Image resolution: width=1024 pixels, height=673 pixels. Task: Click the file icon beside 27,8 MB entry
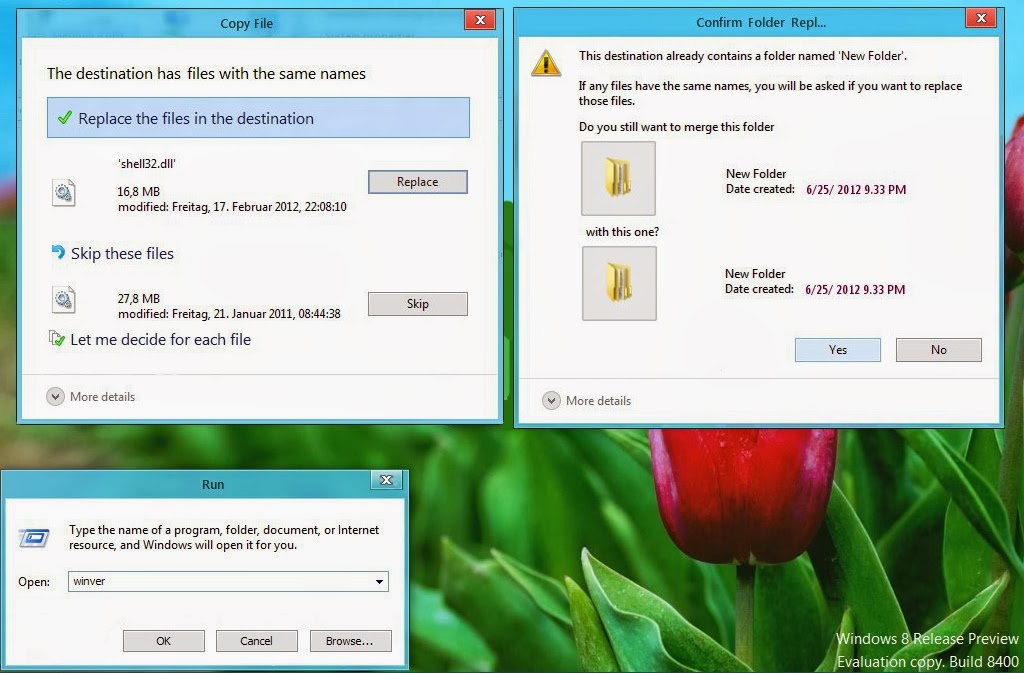pyautogui.click(x=64, y=299)
